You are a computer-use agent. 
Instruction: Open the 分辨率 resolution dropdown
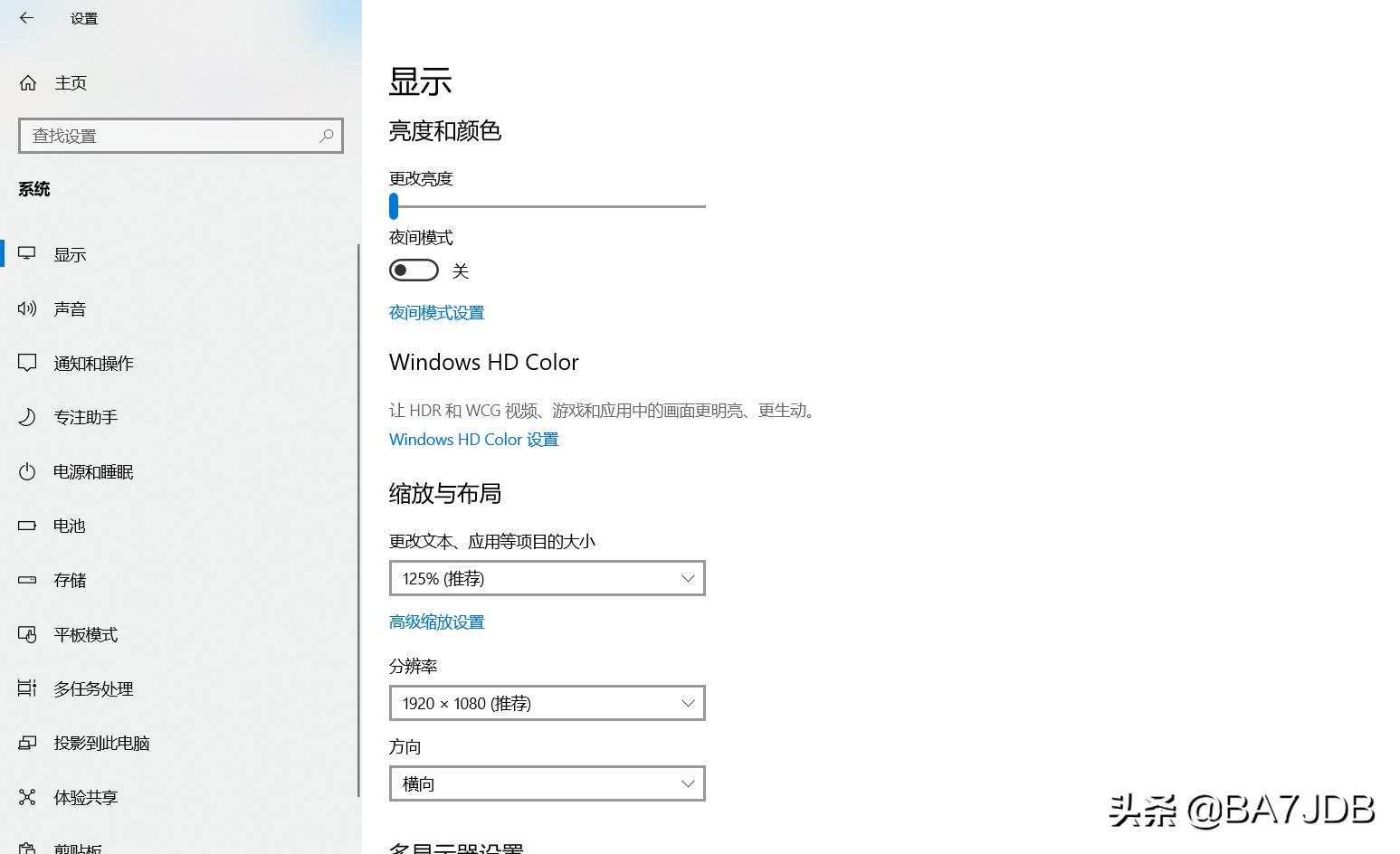click(547, 703)
